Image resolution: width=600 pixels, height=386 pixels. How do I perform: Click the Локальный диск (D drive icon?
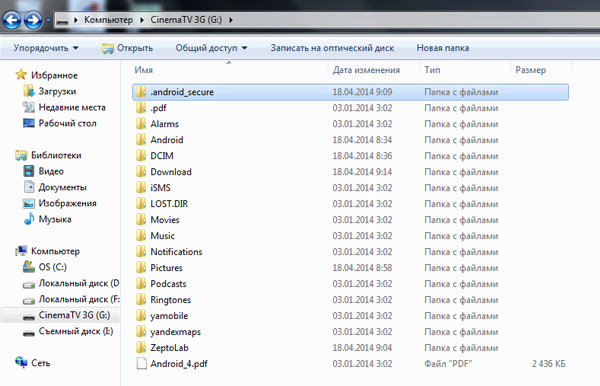point(29,285)
